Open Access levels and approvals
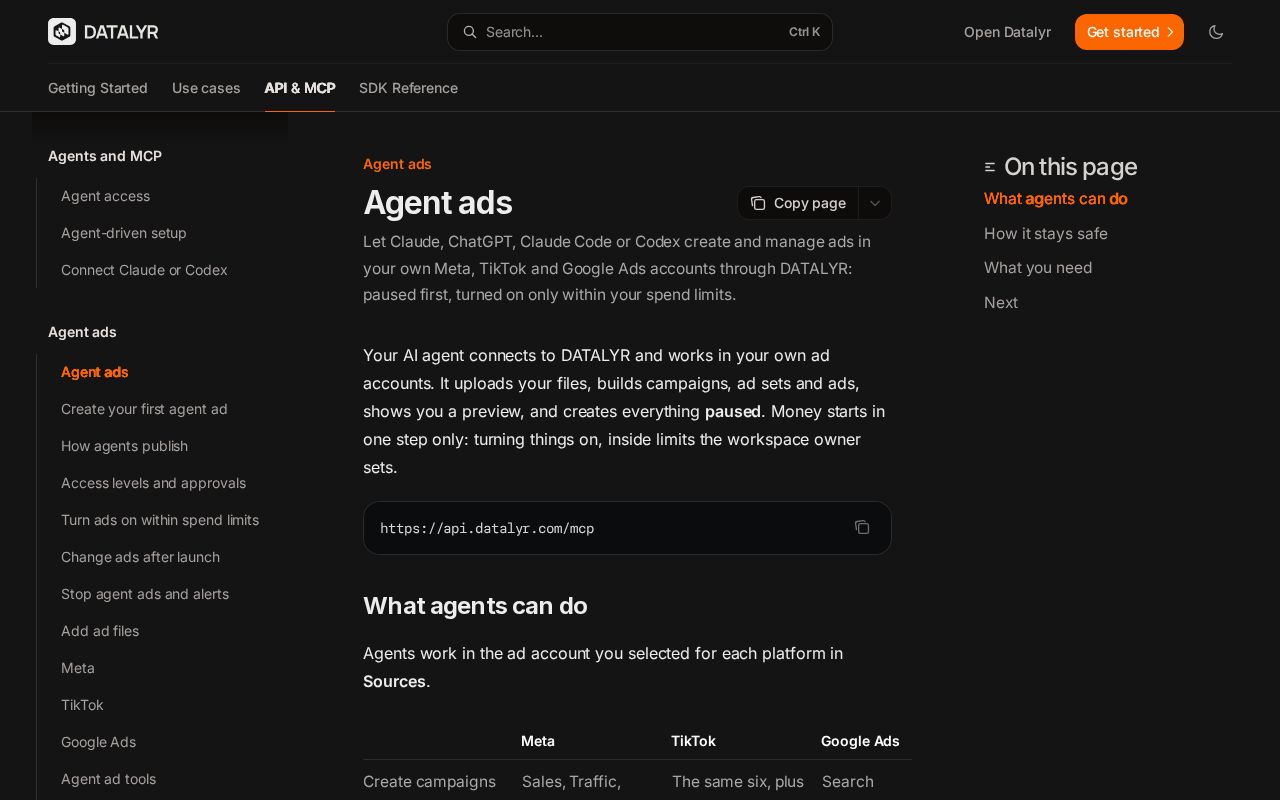This screenshot has width=1280, height=800. tap(153, 483)
